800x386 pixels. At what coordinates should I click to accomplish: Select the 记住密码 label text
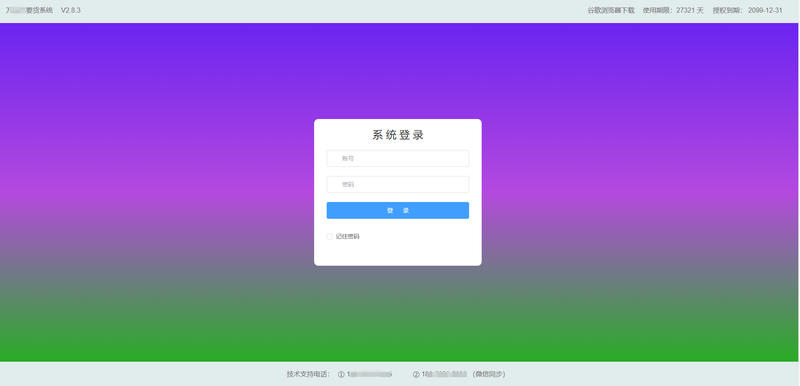click(347, 237)
